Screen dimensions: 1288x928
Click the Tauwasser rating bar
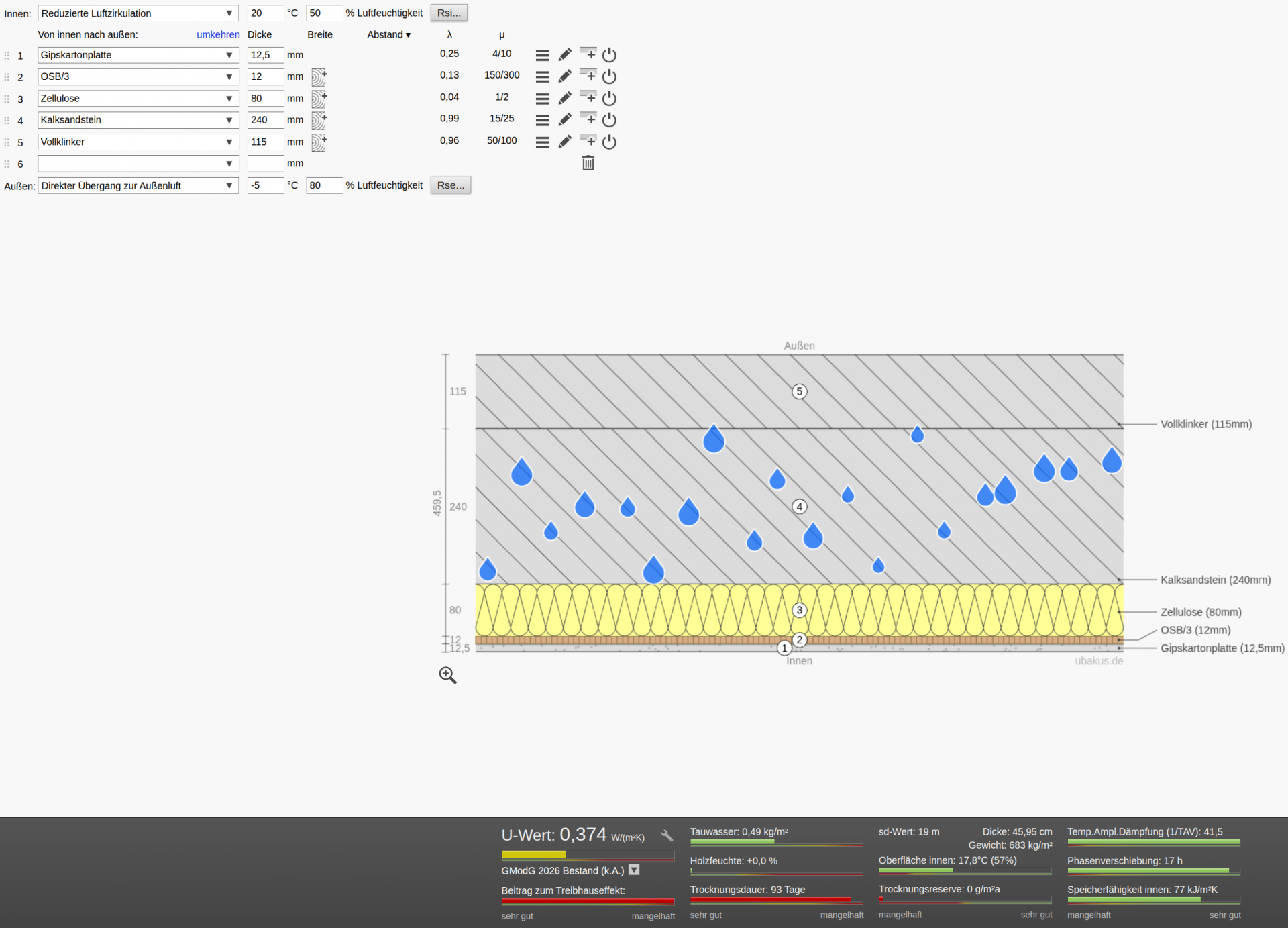776,842
